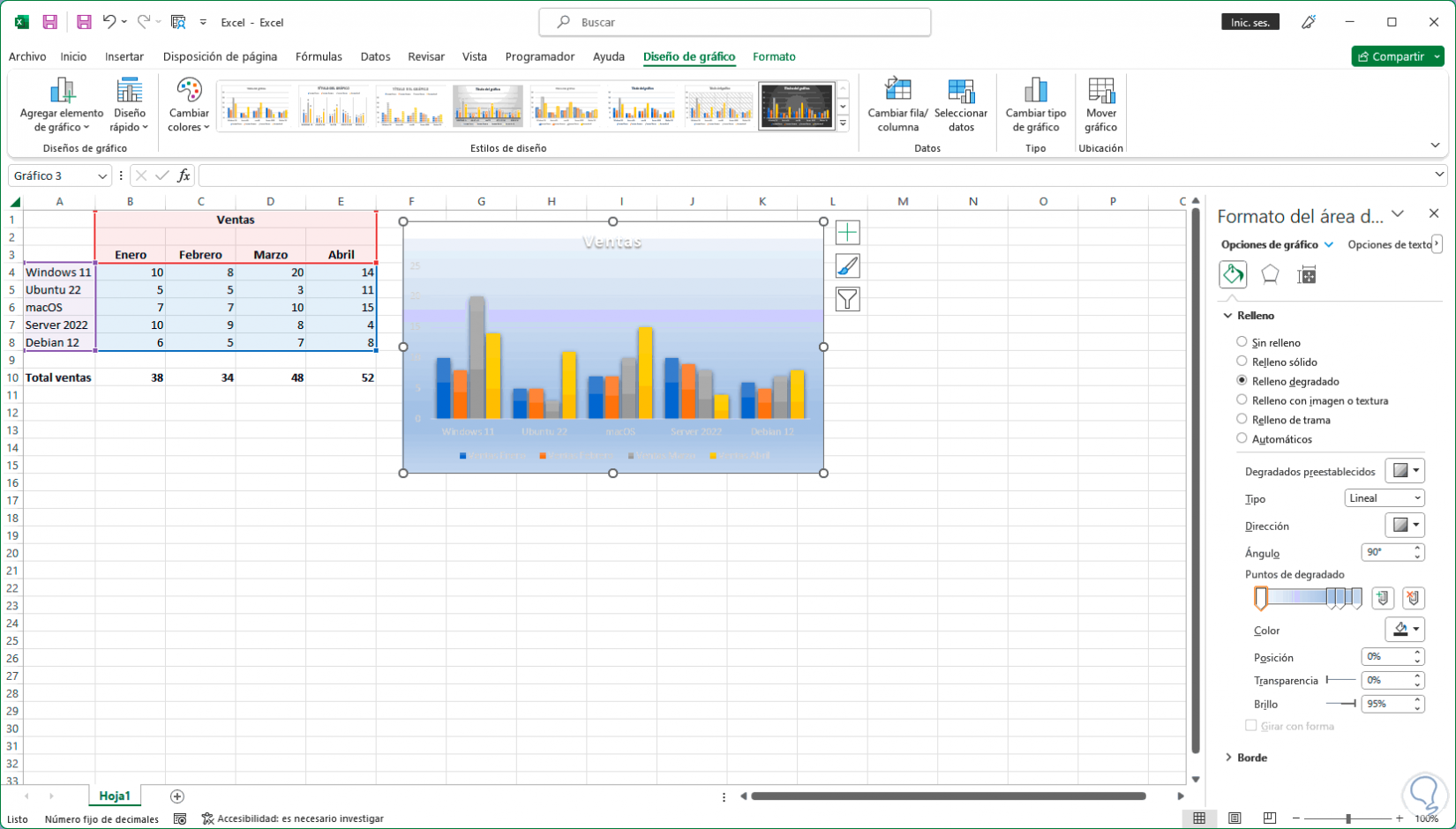Select Sin relleno radio option

point(1242,342)
